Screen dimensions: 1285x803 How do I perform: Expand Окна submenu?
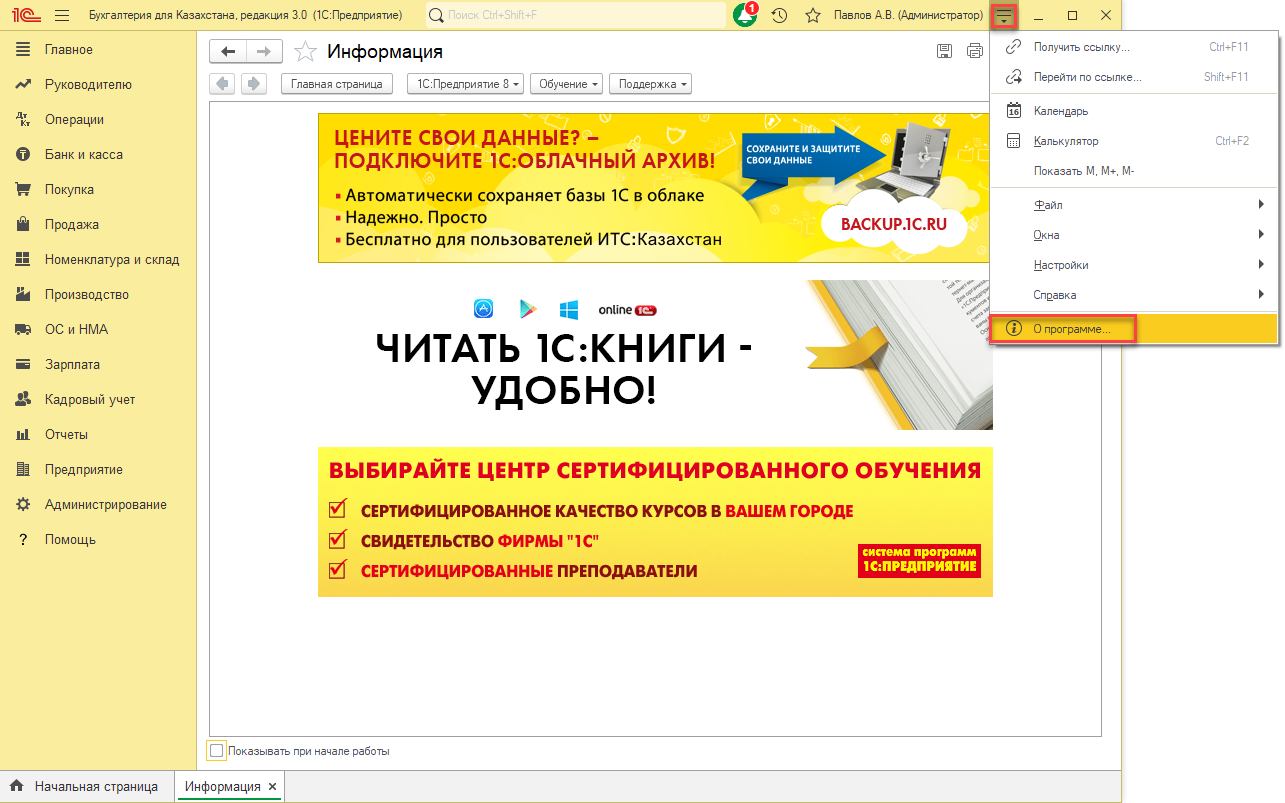click(x=1134, y=235)
